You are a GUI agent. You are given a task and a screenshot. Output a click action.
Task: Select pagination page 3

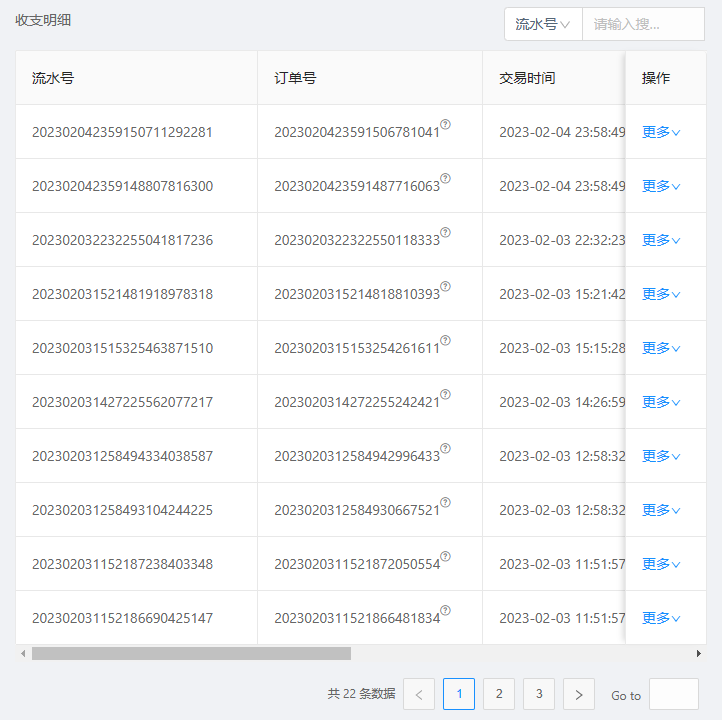(x=539, y=694)
